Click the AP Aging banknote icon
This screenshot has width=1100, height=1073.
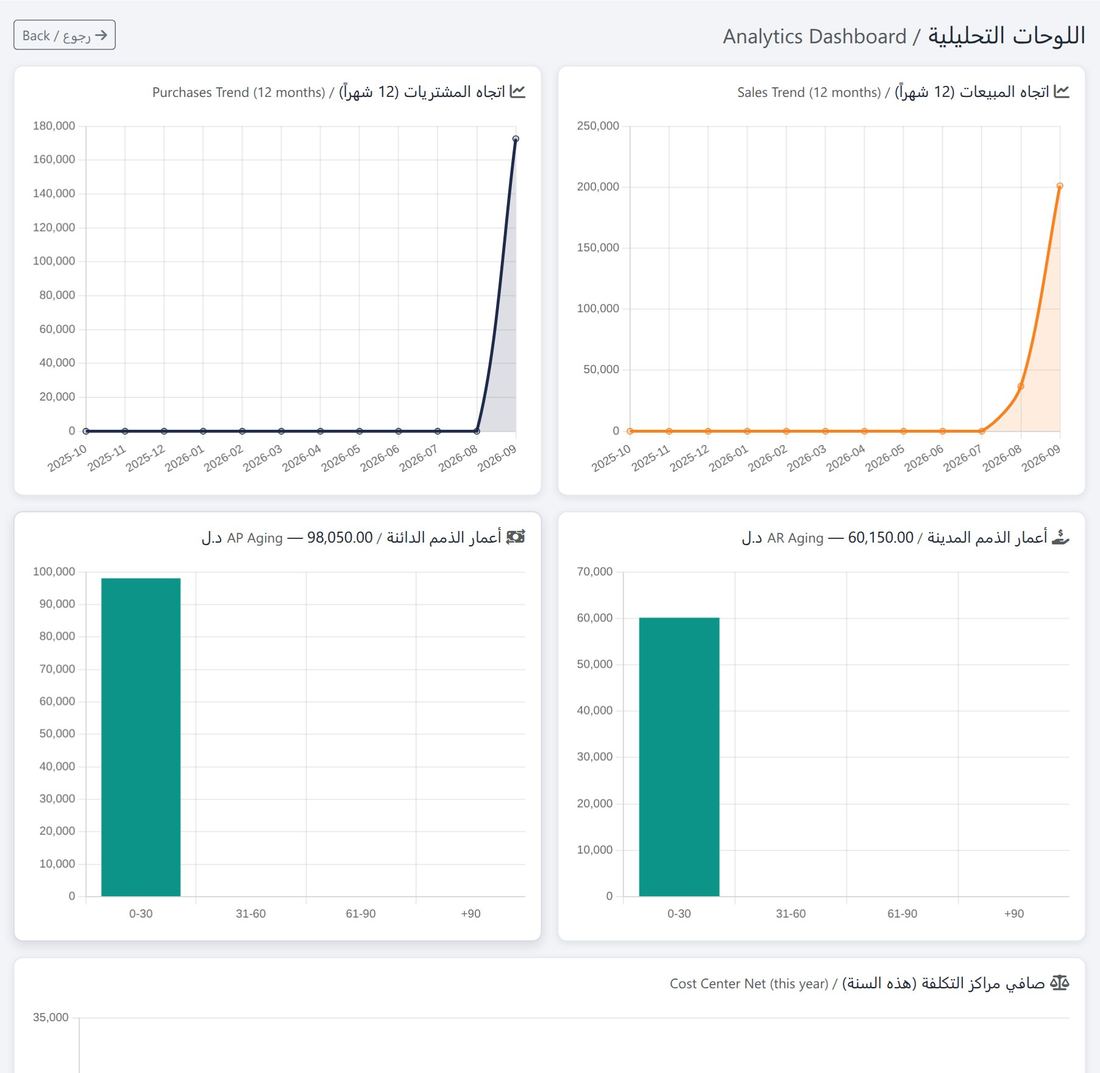(516, 537)
